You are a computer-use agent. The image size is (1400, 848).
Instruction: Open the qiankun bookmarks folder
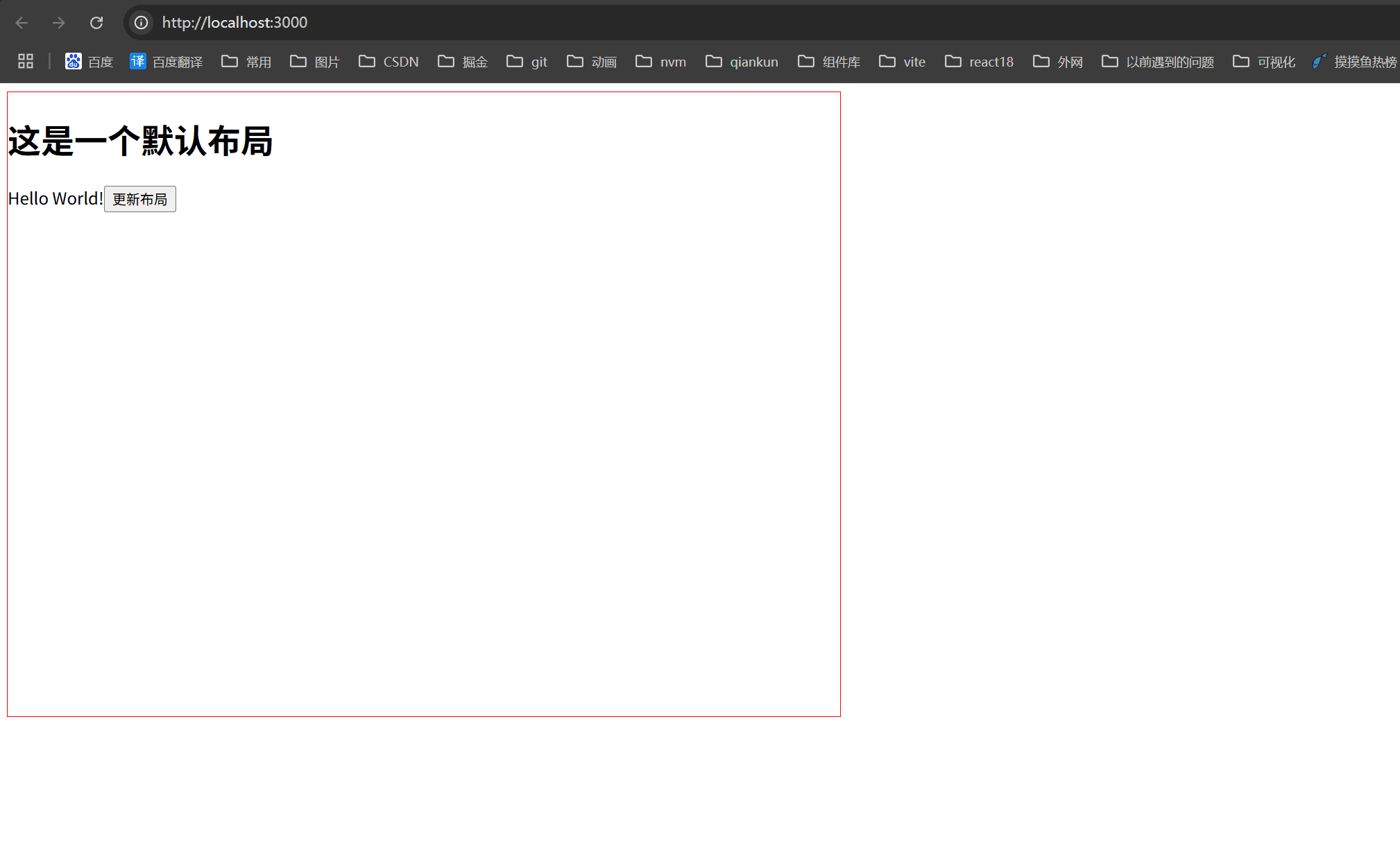pos(741,61)
